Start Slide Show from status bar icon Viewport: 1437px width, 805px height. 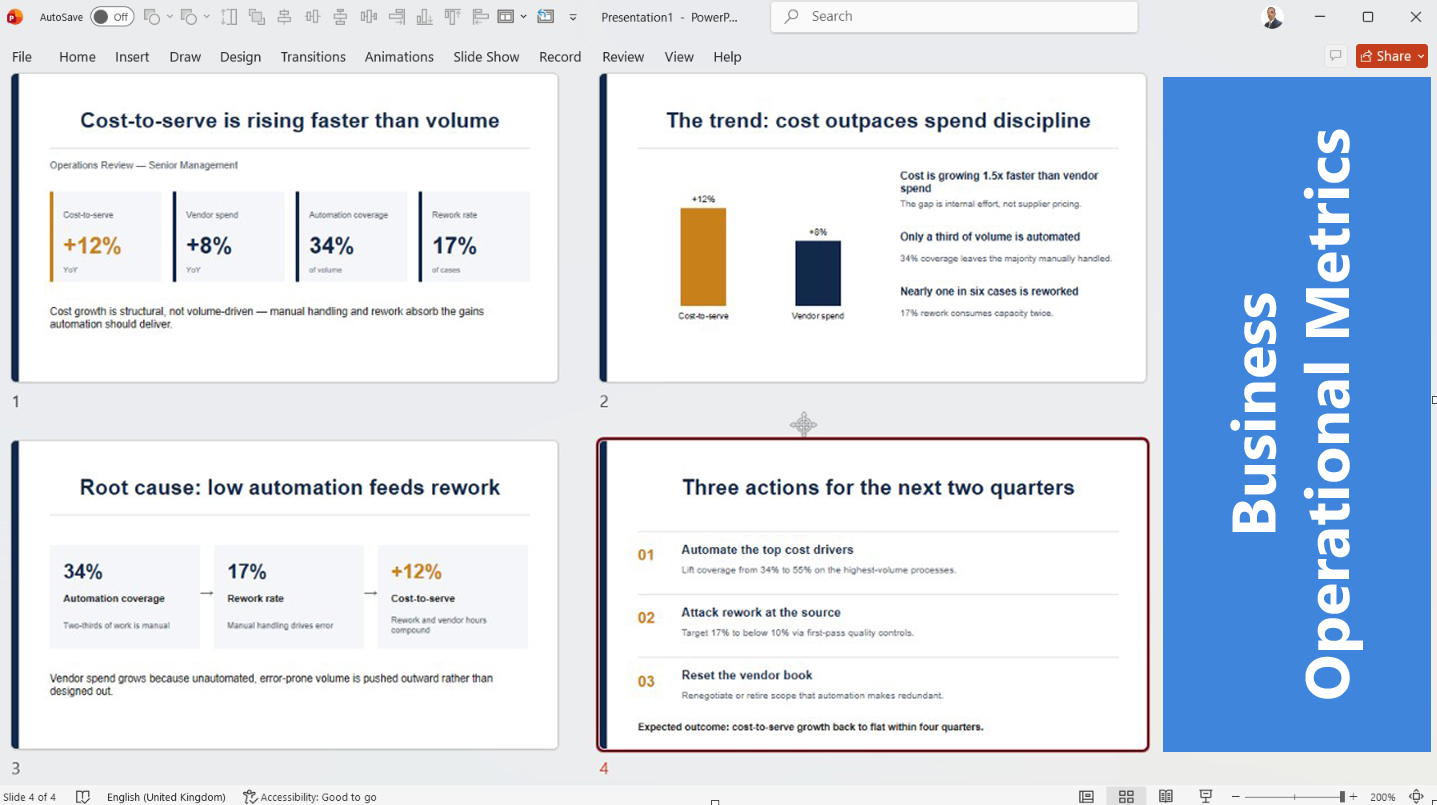[1206, 797]
